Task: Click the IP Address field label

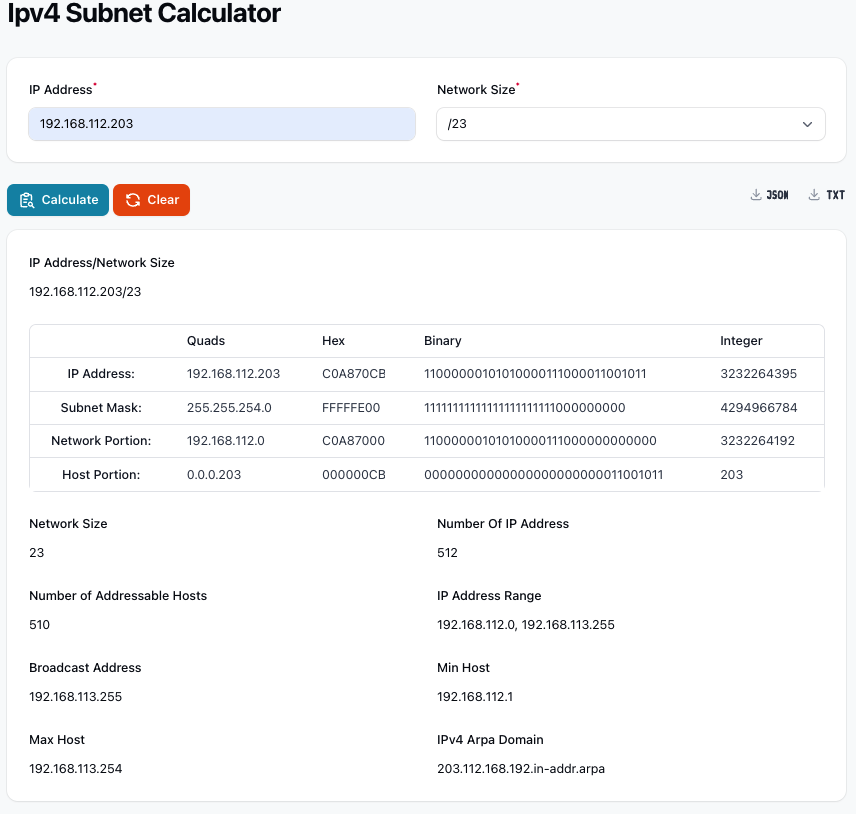Action: [61, 90]
